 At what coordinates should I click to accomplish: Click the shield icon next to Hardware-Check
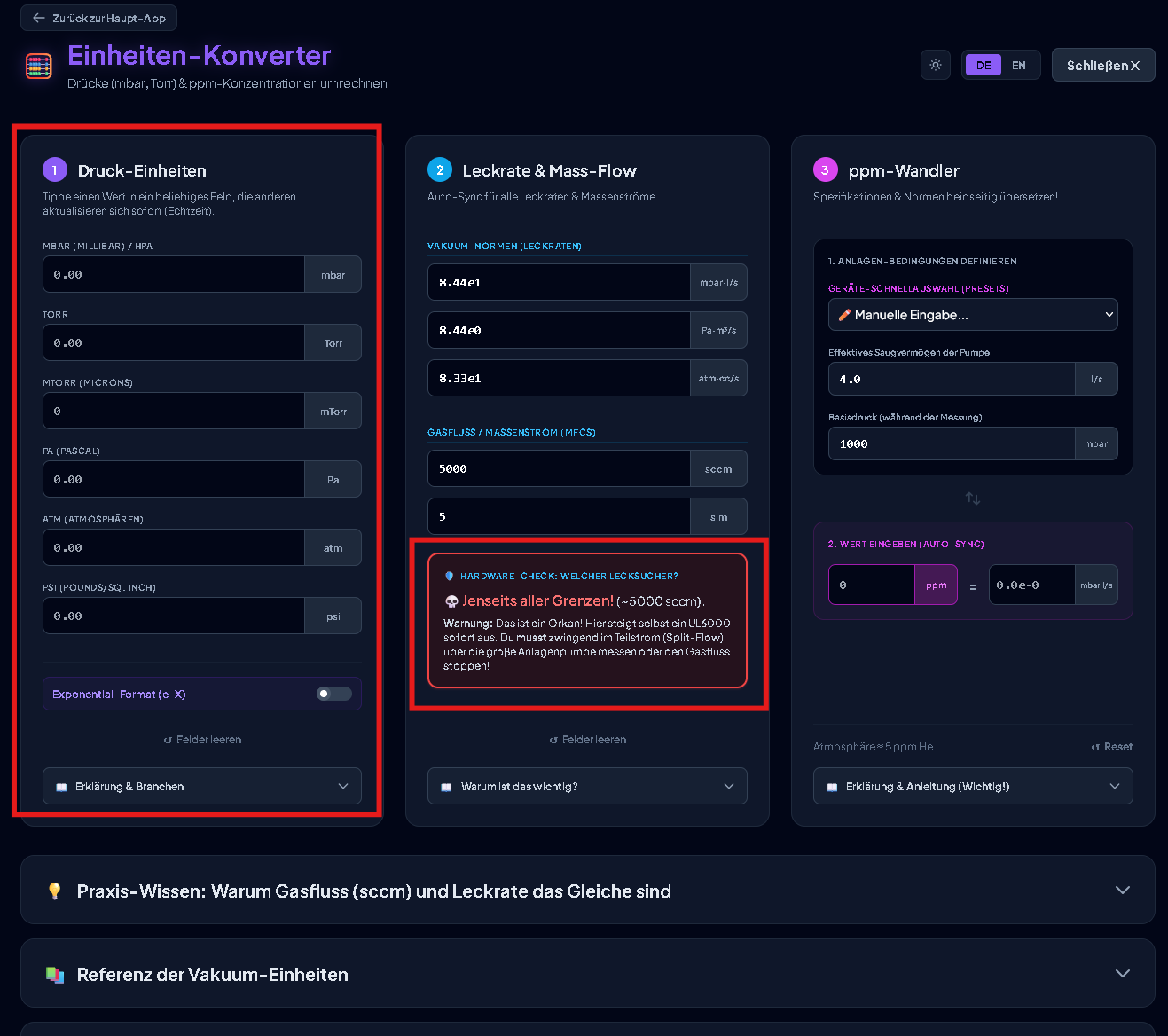point(449,577)
